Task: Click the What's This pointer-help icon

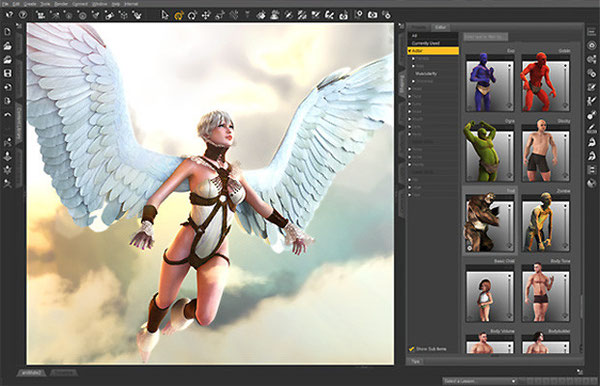Action: (9, 15)
